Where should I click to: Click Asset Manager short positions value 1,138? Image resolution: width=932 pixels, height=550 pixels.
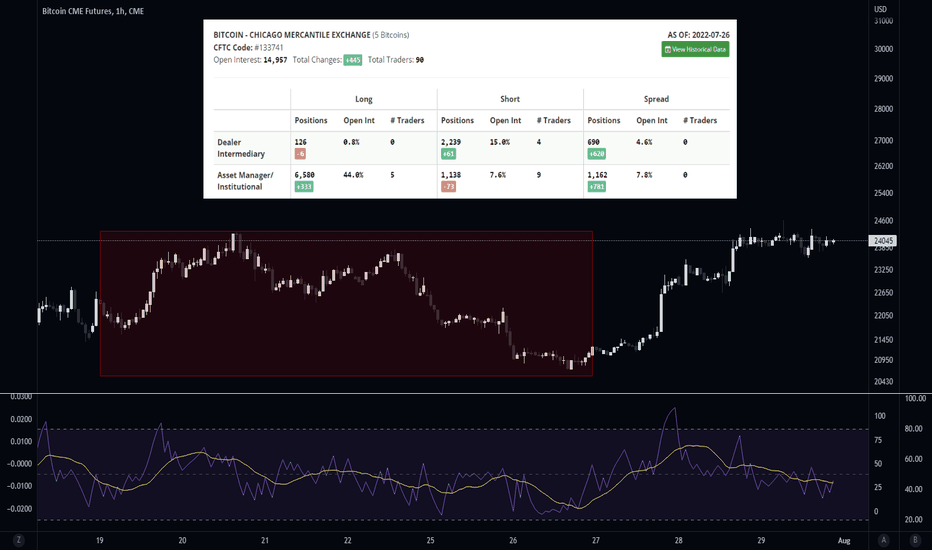point(451,175)
